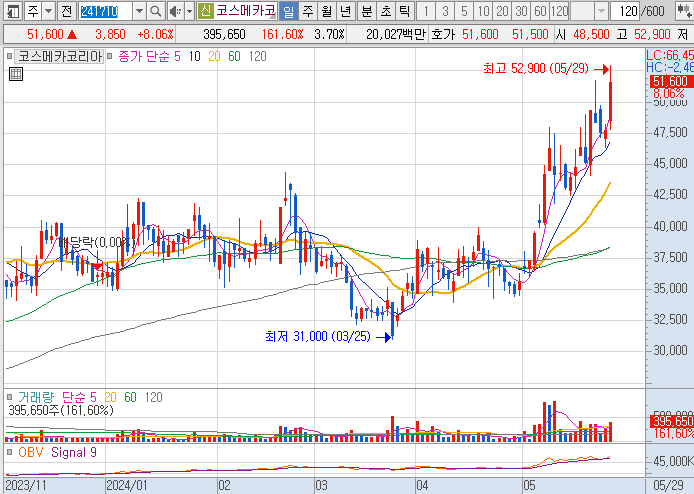Click the 전 button
The height and width of the screenshot is (494, 694).
pos(66,11)
